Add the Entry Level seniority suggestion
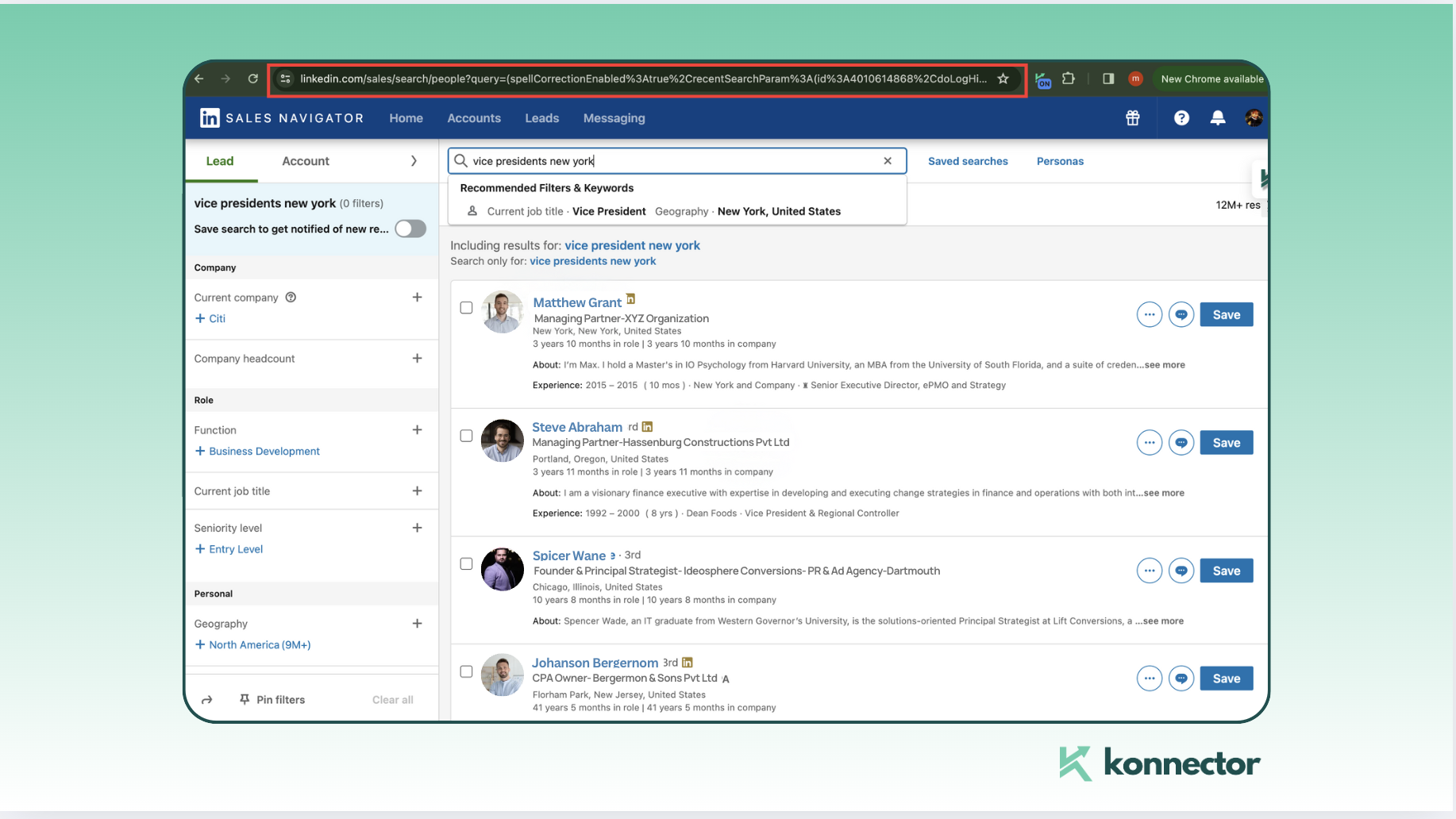Screen dimensions: 1456x819 [x=229, y=549]
